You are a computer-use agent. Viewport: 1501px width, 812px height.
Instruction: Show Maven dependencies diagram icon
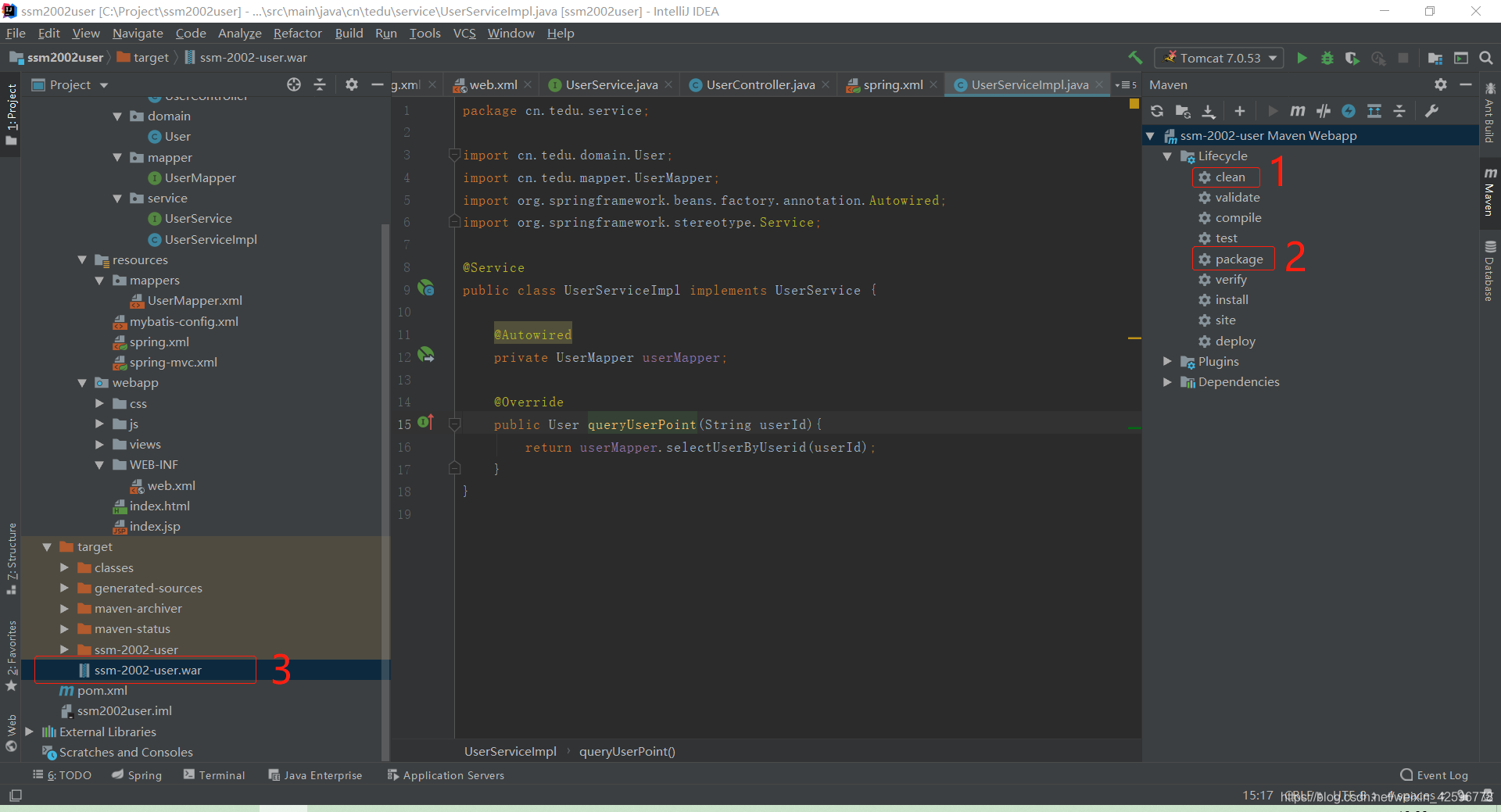[x=1374, y=111]
